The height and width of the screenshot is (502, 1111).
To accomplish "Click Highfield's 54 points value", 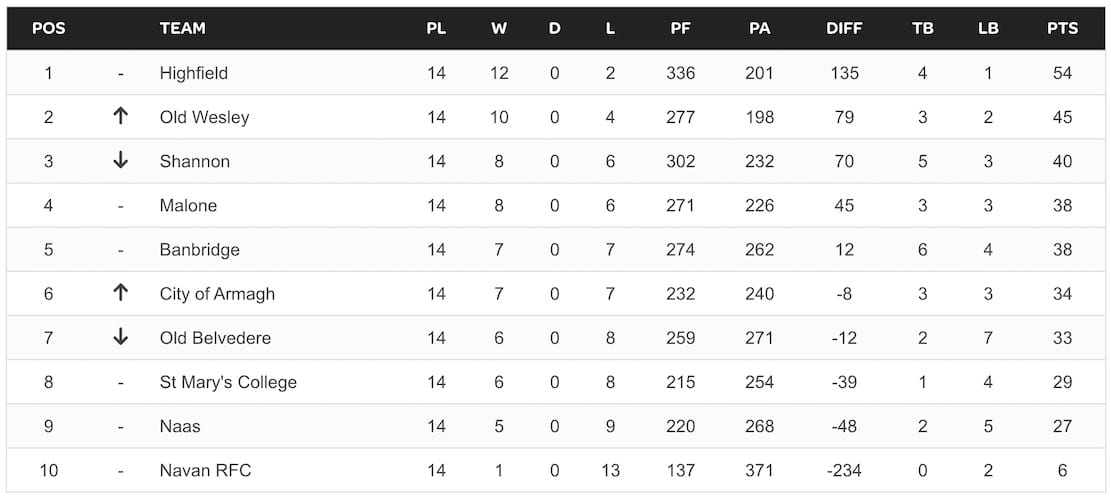I will coord(1062,73).
